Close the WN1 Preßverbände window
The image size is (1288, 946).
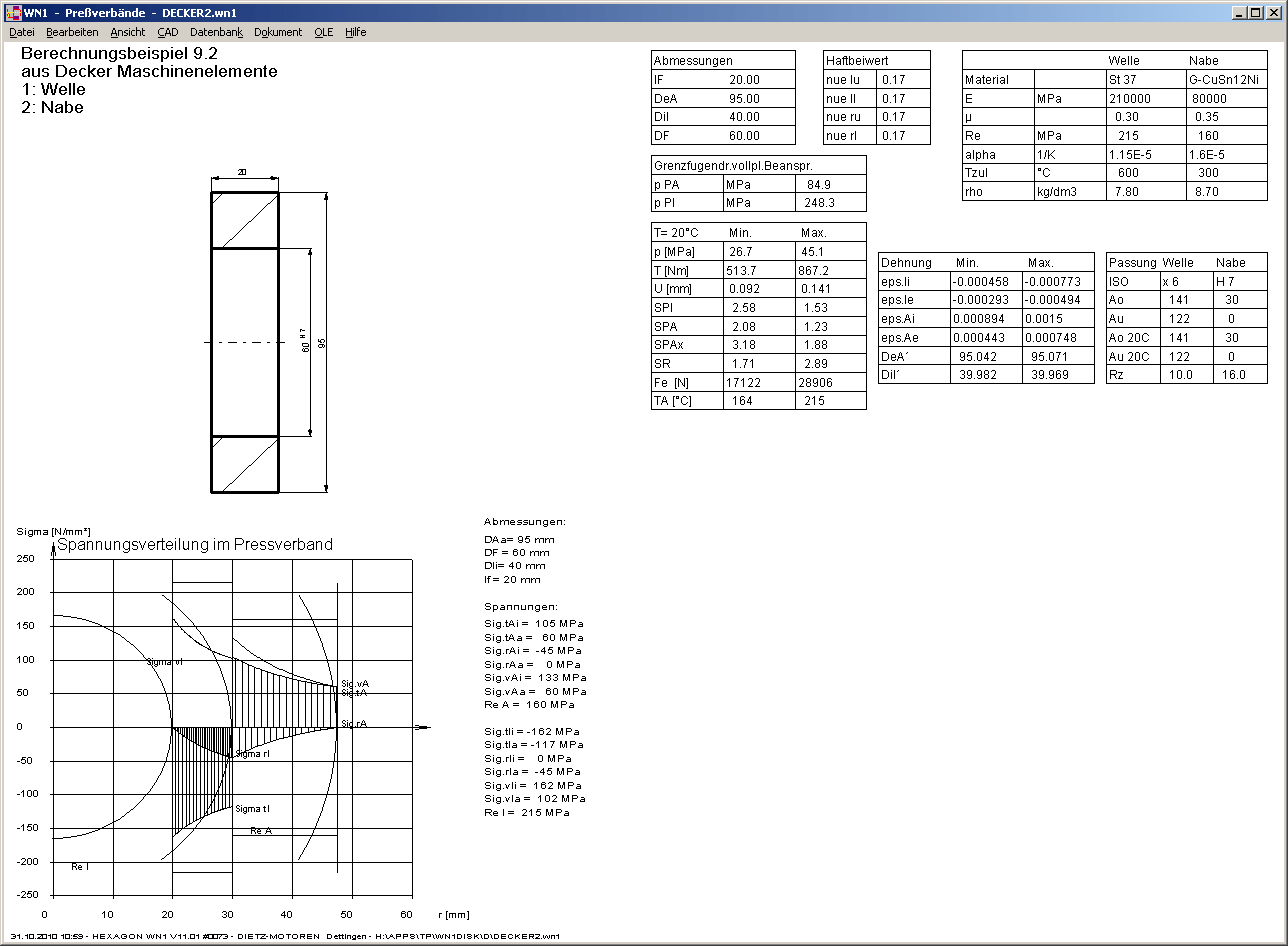[1273, 12]
